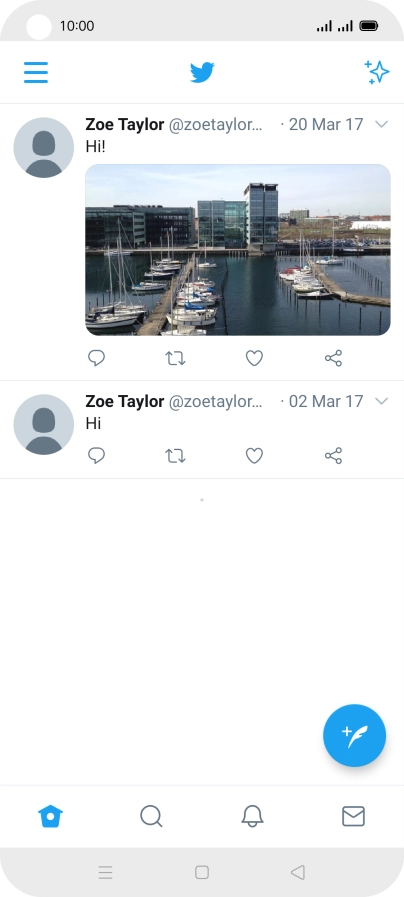
Task: Retweet the 20 Mar 17 tweet
Action: point(175,358)
